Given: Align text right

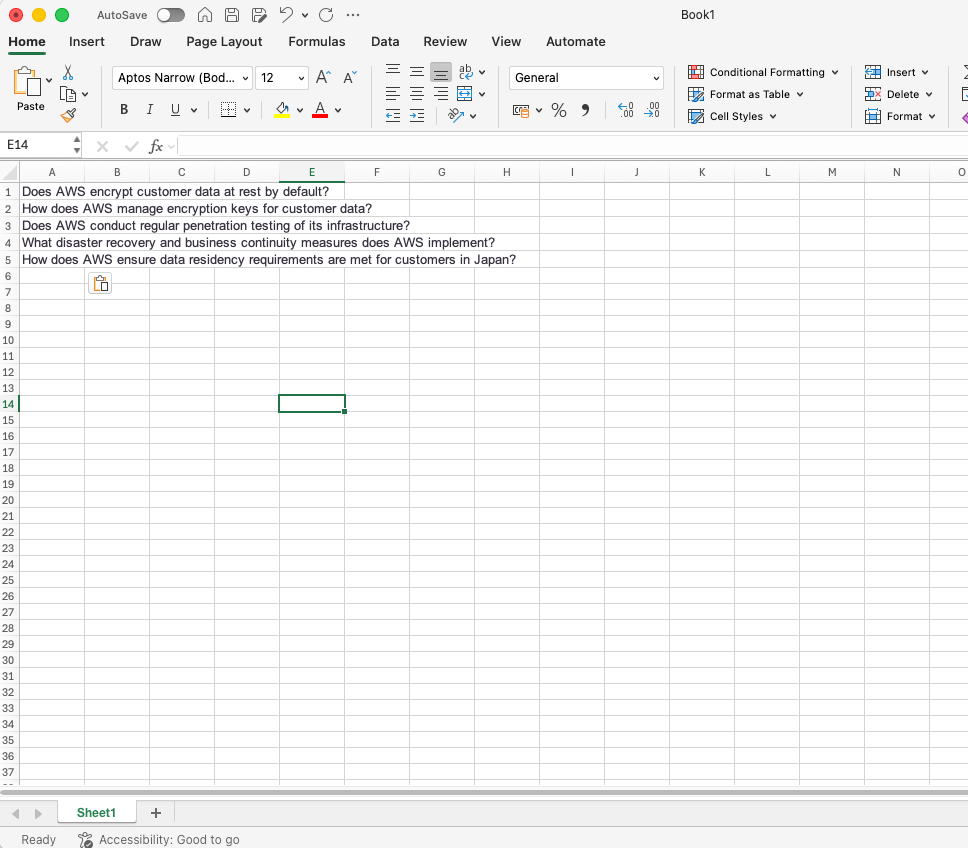Looking at the screenshot, I should pyautogui.click(x=441, y=94).
